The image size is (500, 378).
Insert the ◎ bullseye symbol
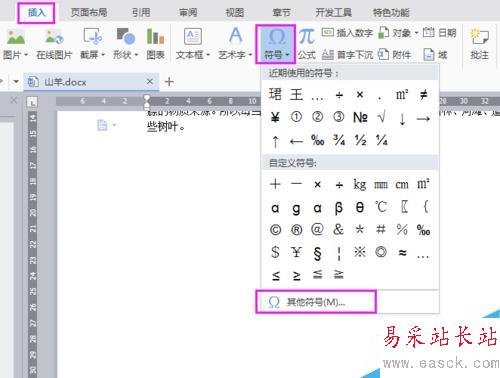tap(381, 252)
